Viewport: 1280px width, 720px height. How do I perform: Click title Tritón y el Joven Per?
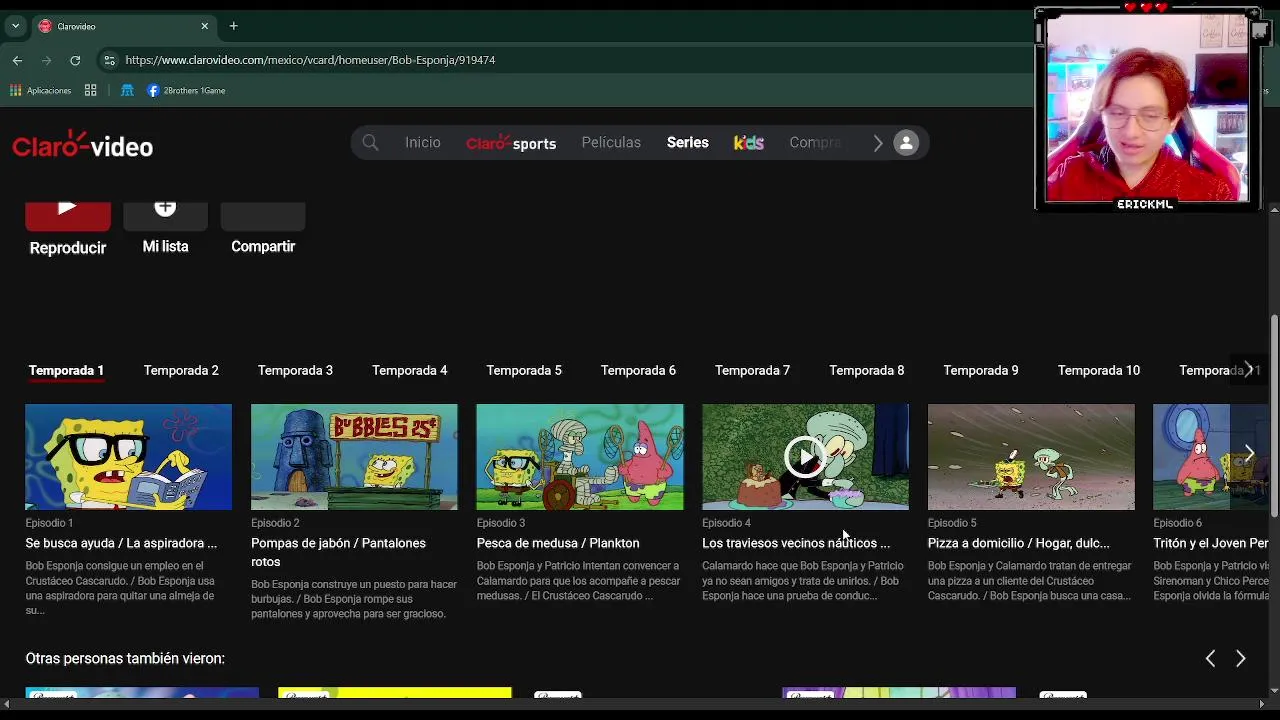tap(1211, 543)
